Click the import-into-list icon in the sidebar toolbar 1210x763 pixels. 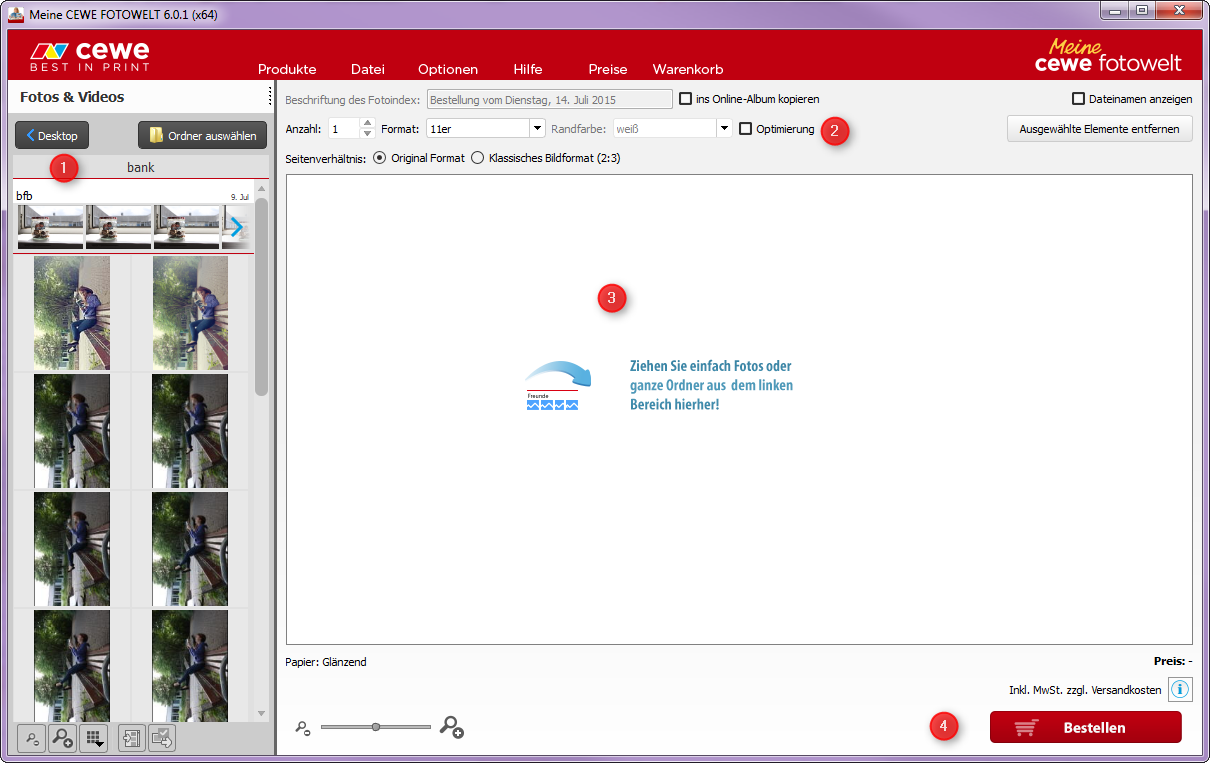[x=131, y=739]
